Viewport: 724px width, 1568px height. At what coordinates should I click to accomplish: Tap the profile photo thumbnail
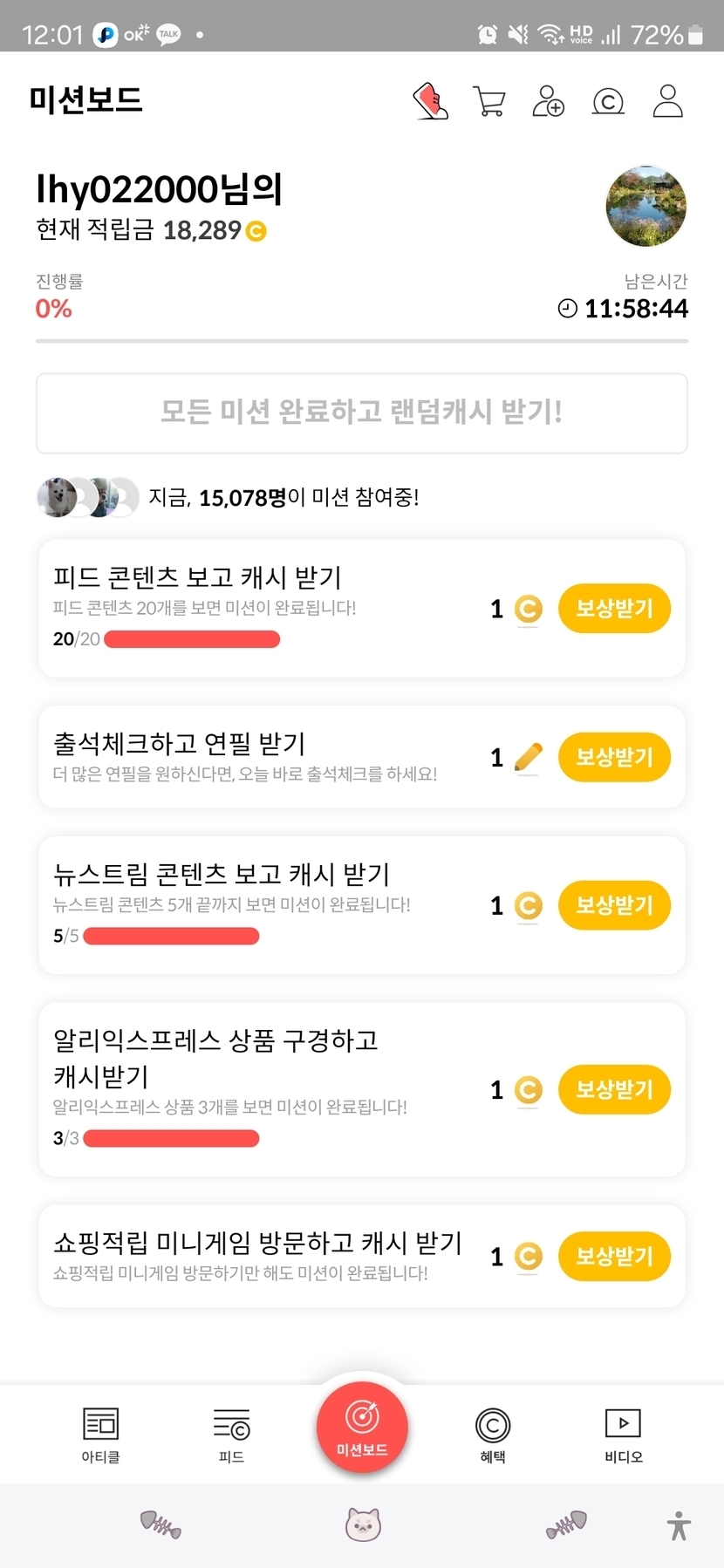point(645,207)
